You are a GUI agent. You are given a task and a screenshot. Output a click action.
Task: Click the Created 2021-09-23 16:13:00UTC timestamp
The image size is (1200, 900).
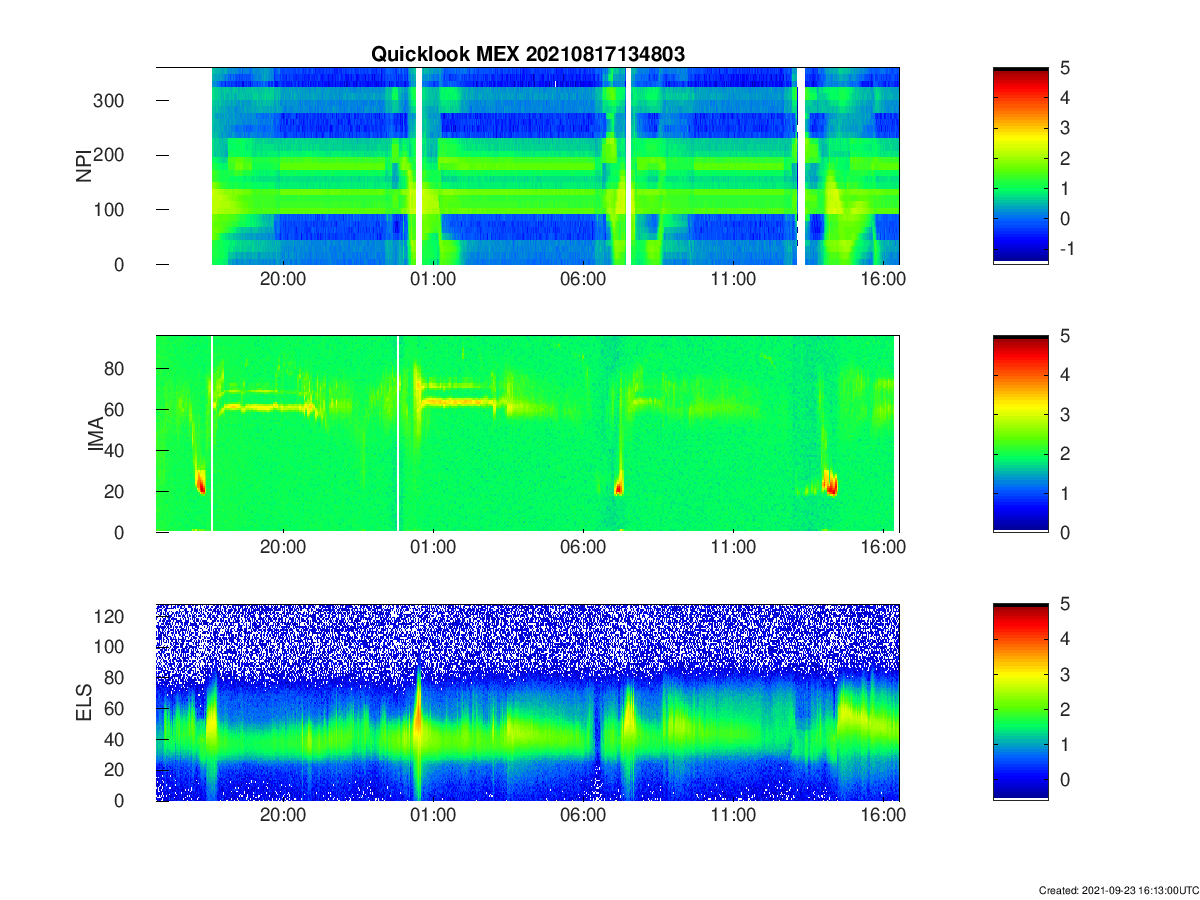tap(1118, 890)
